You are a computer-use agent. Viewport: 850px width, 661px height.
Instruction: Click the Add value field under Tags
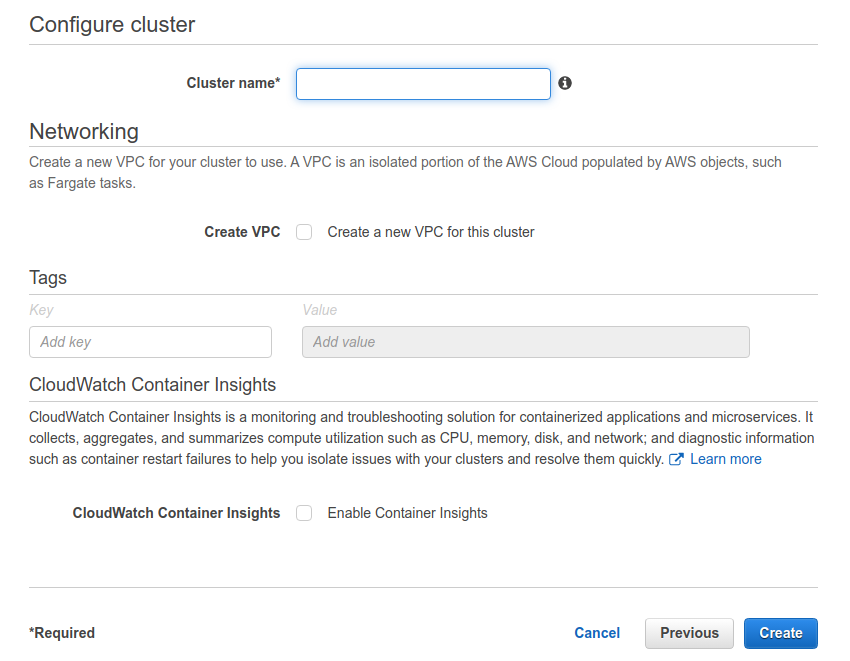(x=525, y=342)
